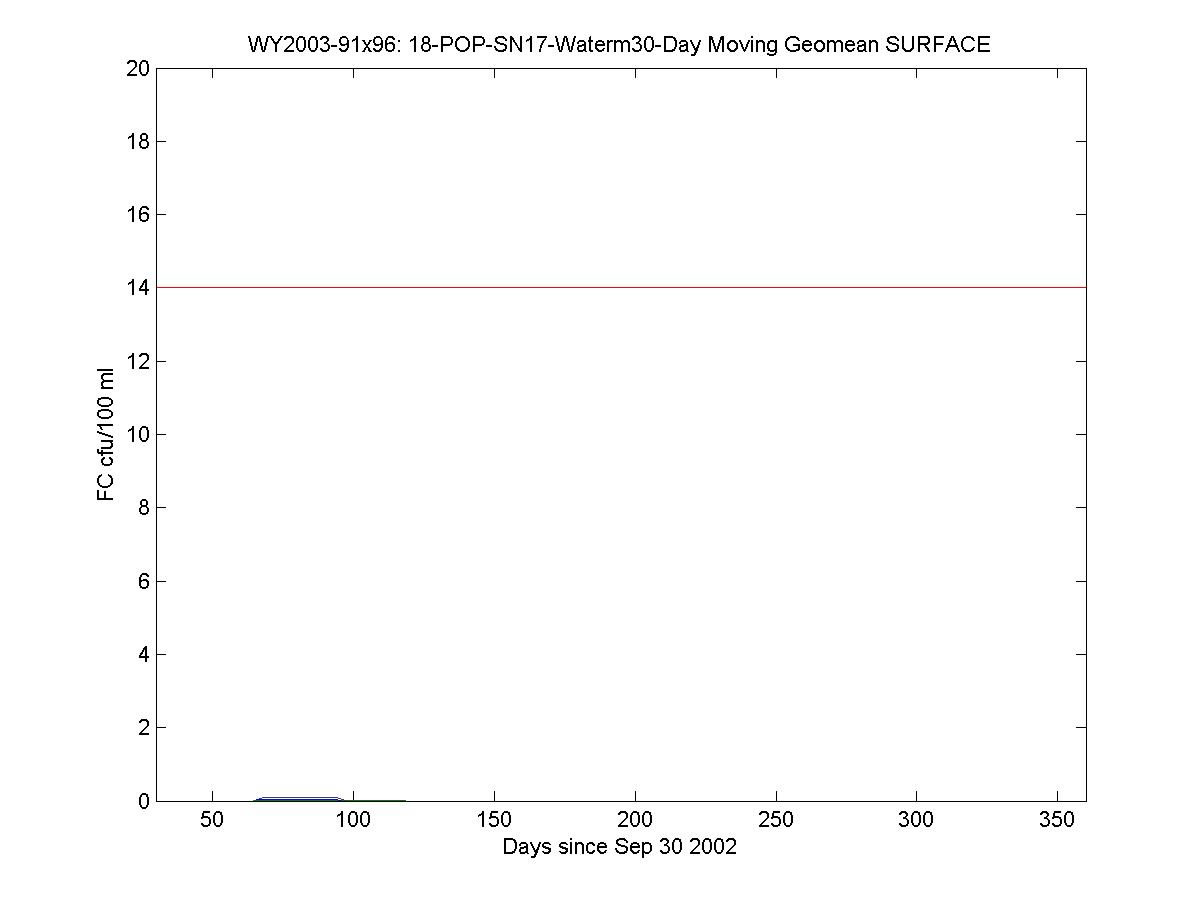The height and width of the screenshot is (900, 1200).
Task: Click the x-axis tick label 300
Action: tap(916, 821)
